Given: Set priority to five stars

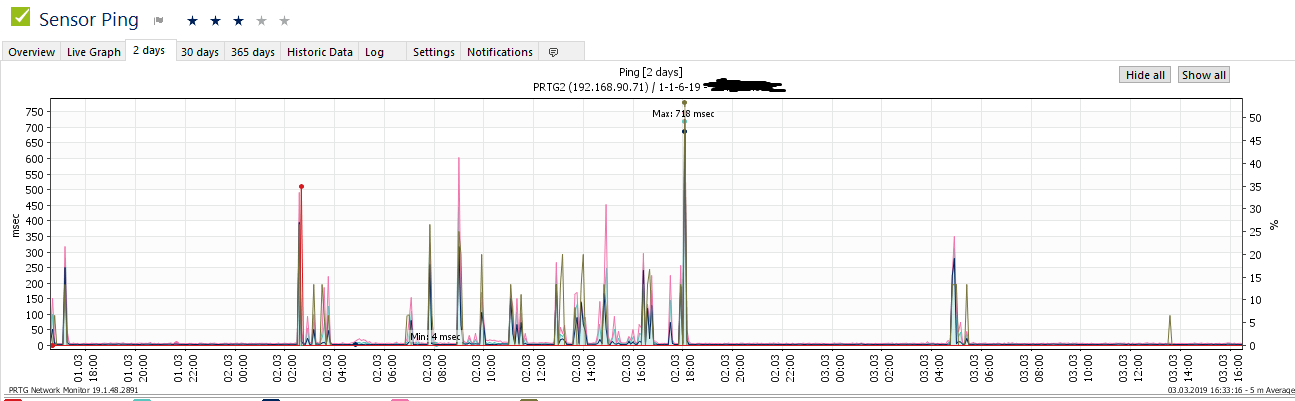Looking at the screenshot, I should 285,20.
